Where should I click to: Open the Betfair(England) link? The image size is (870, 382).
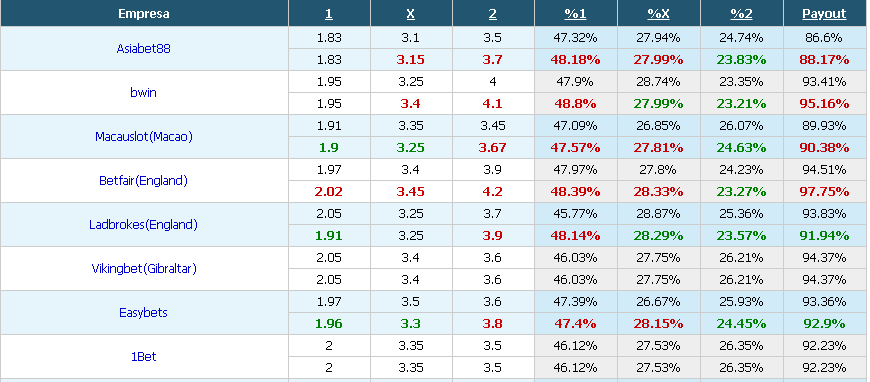(144, 180)
